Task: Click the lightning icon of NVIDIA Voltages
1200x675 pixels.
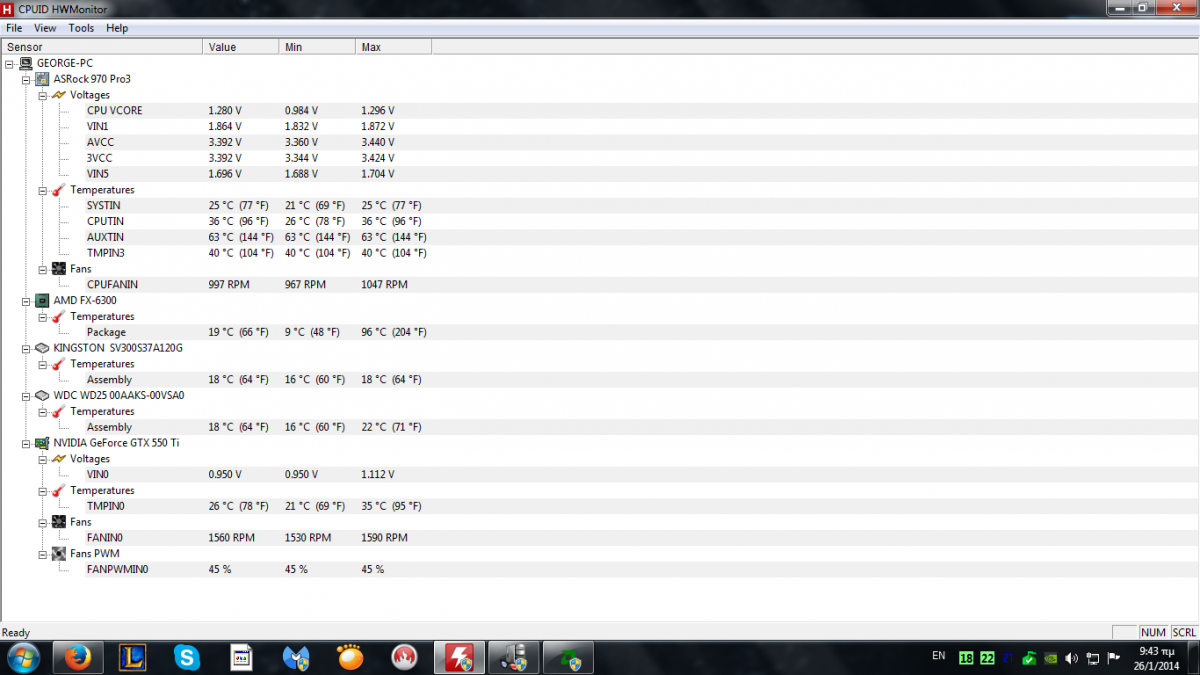Action: [x=58, y=459]
